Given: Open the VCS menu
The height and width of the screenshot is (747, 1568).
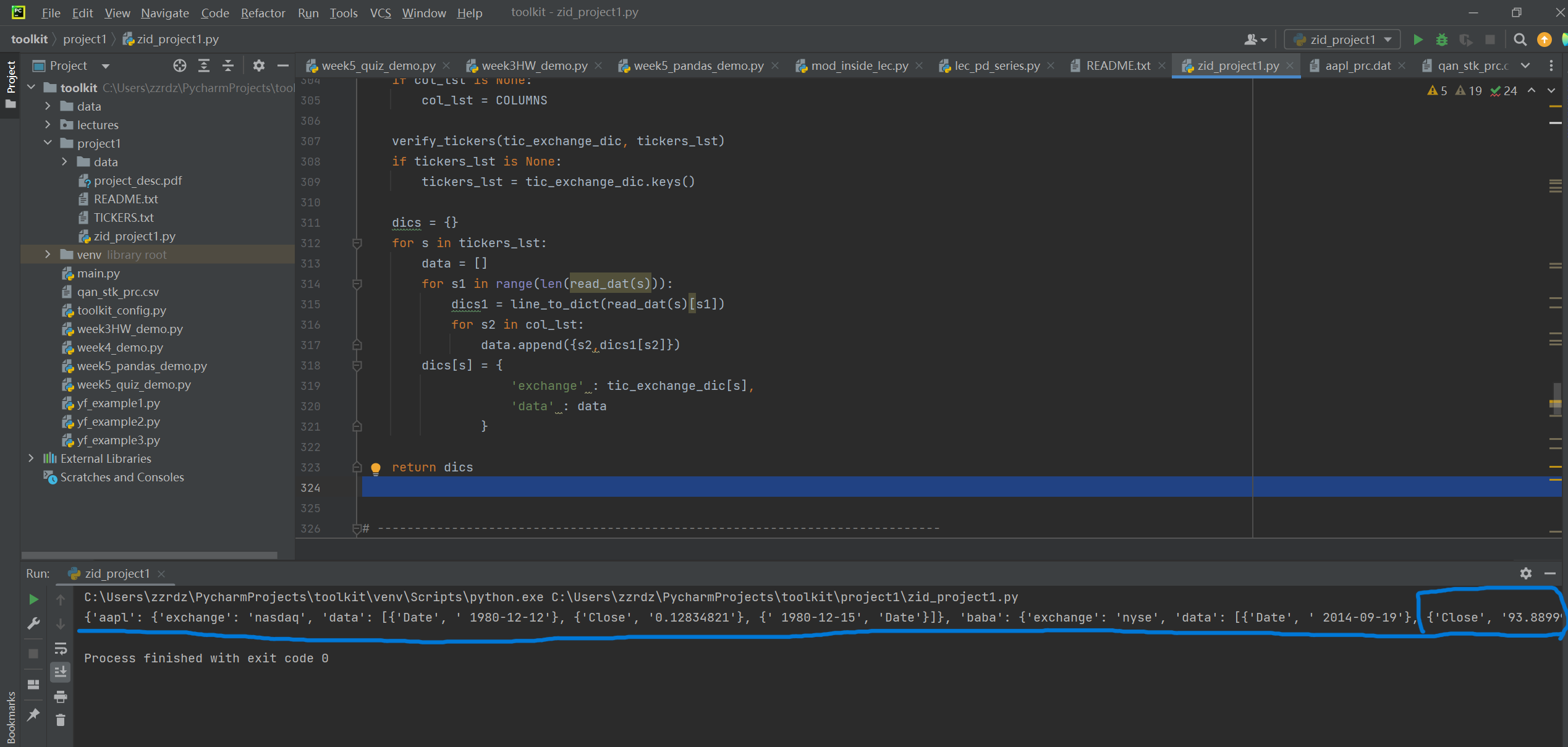Looking at the screenshot, I should click(x=380, y=13).
